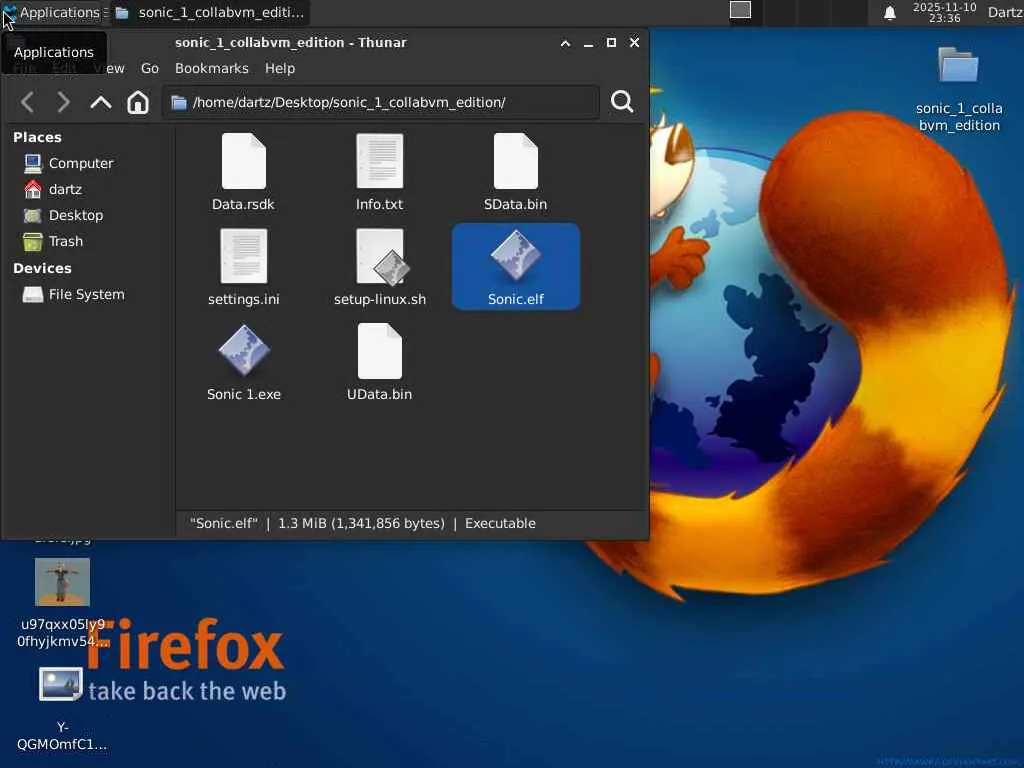Screen dimensions: 1024x768
Task: Select the setup-linux.sh script icon
Action: [x=381, y=257]
